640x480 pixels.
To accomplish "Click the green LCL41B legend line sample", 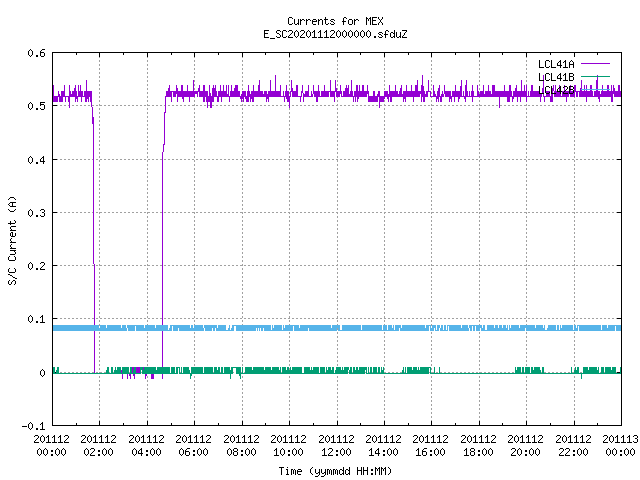I will click(595, 76).
